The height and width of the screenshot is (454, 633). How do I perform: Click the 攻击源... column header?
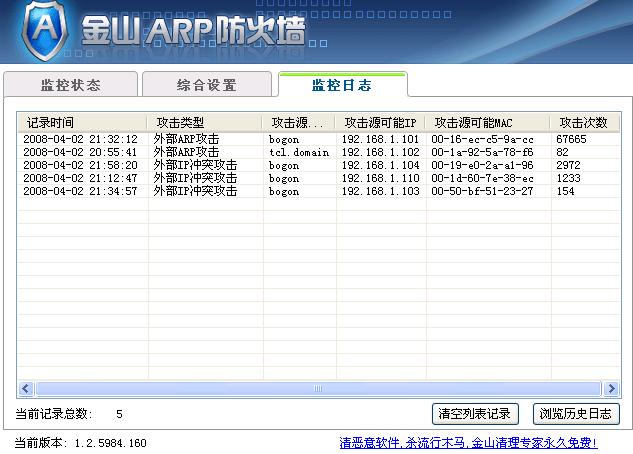pyautogui.click(x=298, y=122)
